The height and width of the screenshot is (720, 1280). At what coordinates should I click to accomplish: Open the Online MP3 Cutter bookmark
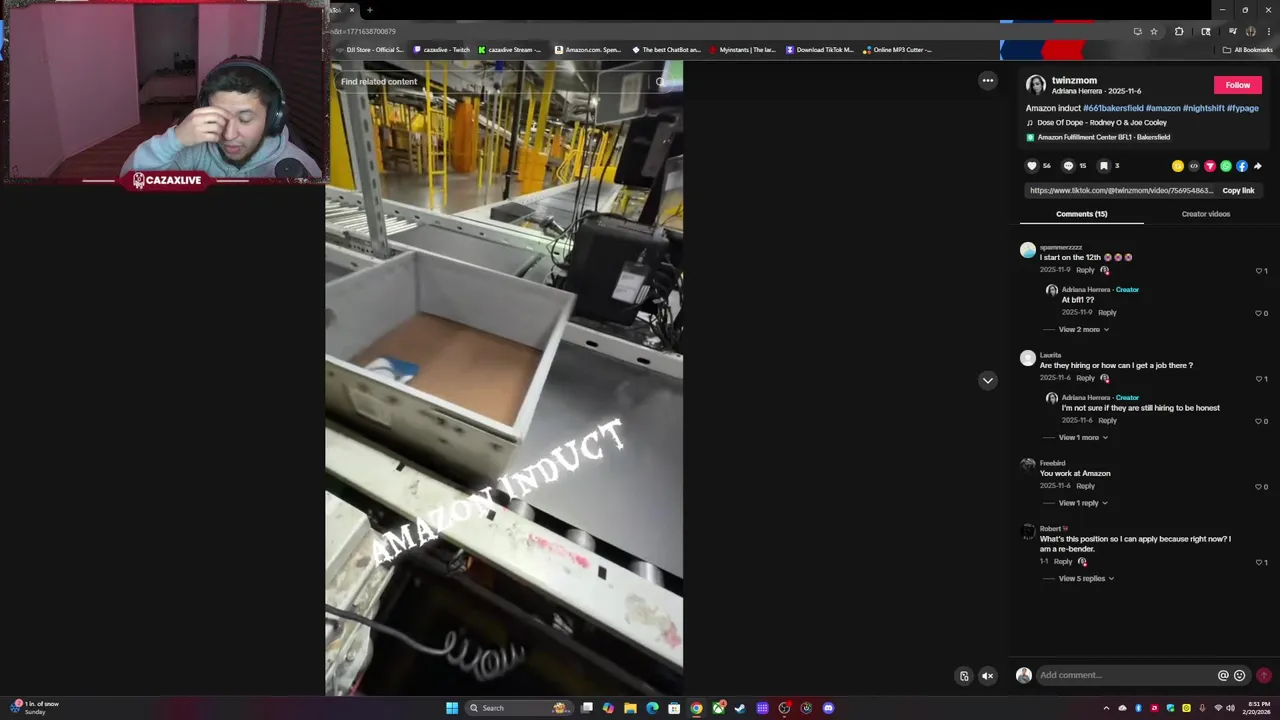click(x=897, y=50)
